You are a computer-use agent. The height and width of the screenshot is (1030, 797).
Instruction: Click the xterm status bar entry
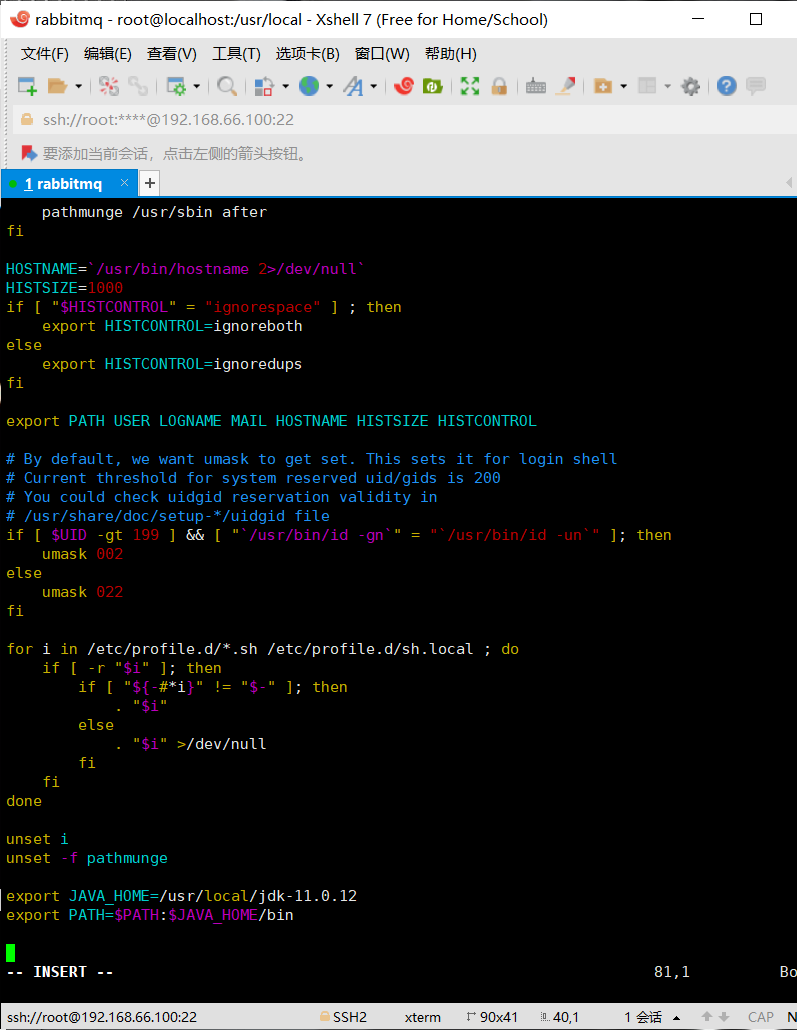point(422,1017)
